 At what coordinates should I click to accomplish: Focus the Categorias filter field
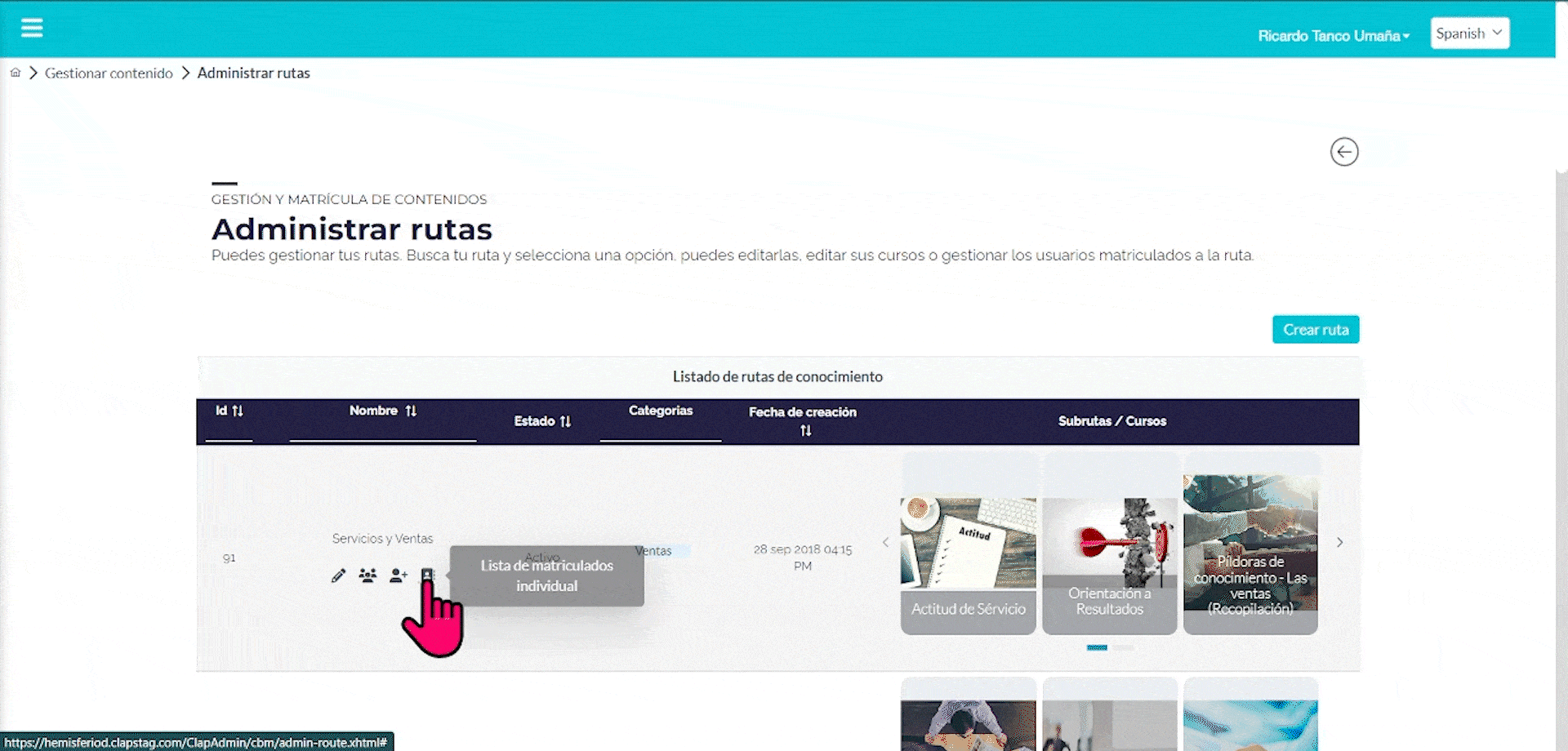(661, 432)
